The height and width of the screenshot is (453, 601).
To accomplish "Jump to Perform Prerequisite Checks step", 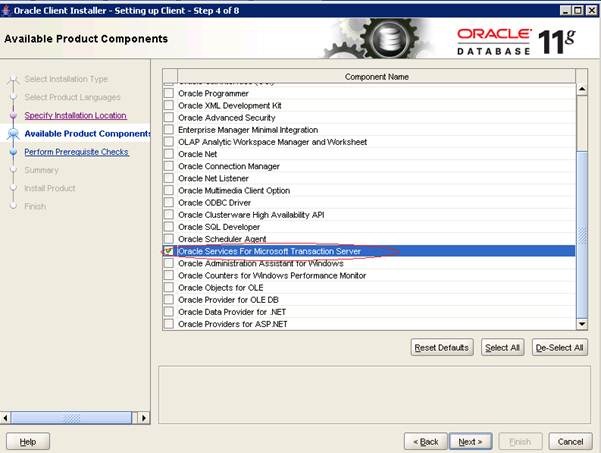I will (76, 152).
